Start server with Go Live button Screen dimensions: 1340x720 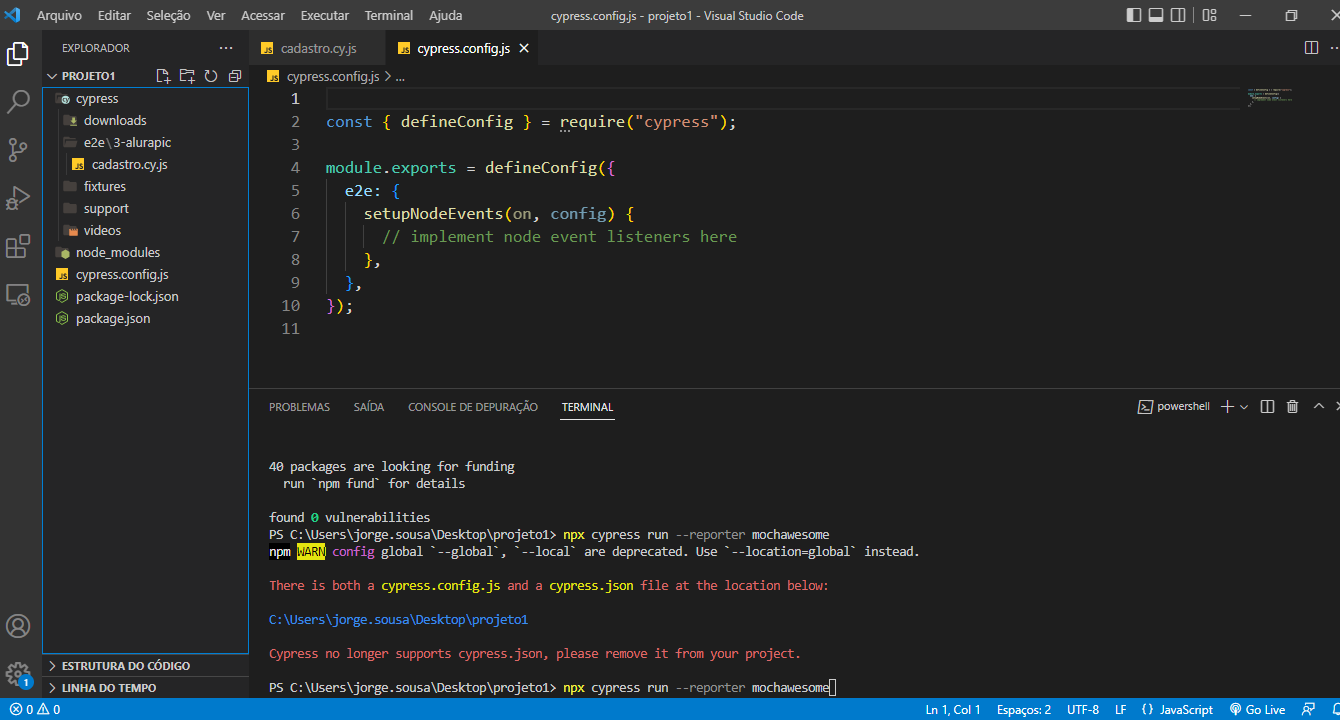pos(1257,709)
